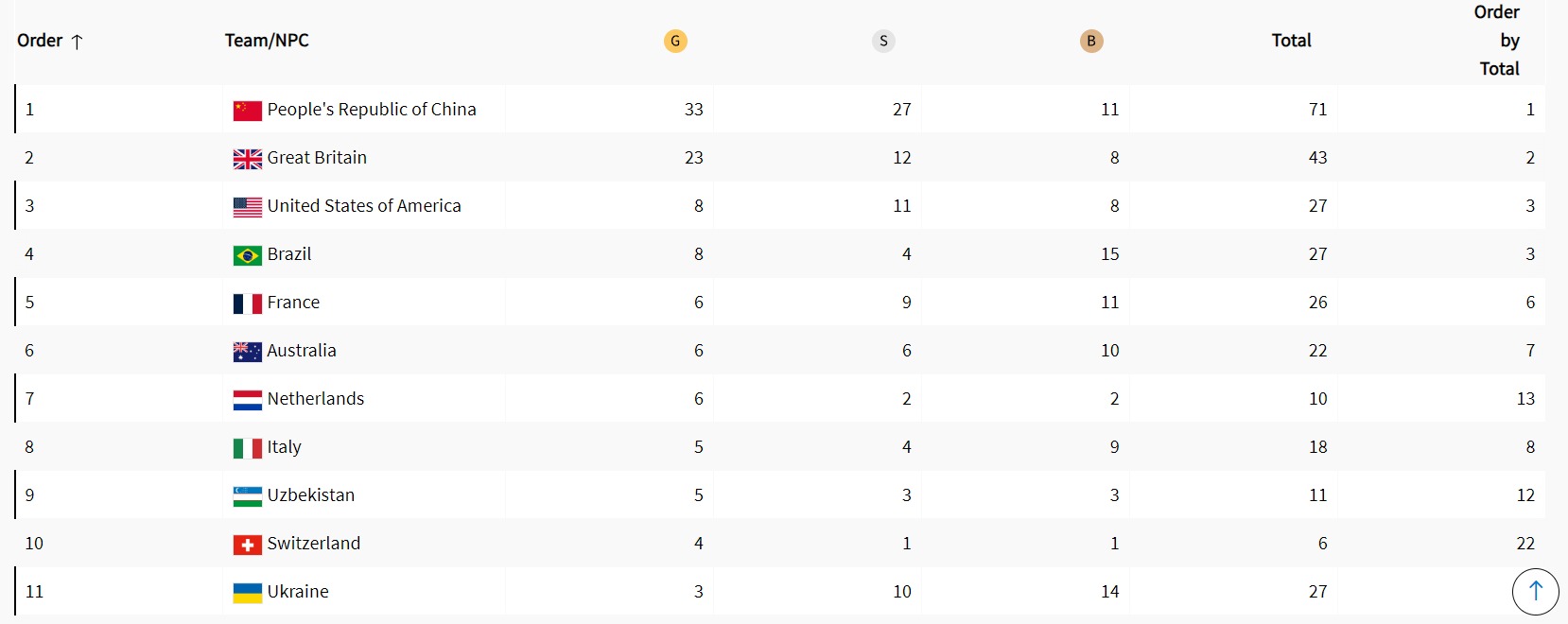Select Italy's total medal count cell

point(1317,447)
